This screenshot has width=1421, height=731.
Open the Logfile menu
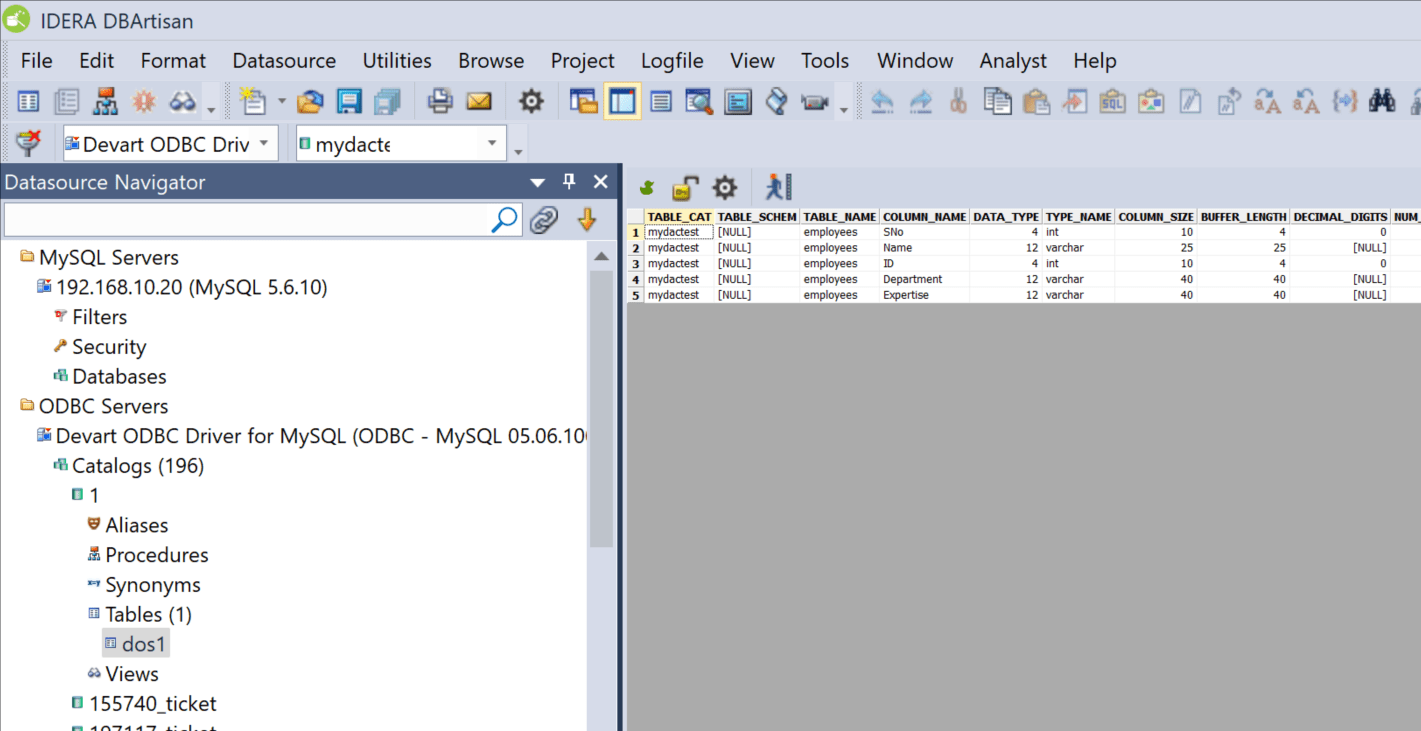pos(671,61)
